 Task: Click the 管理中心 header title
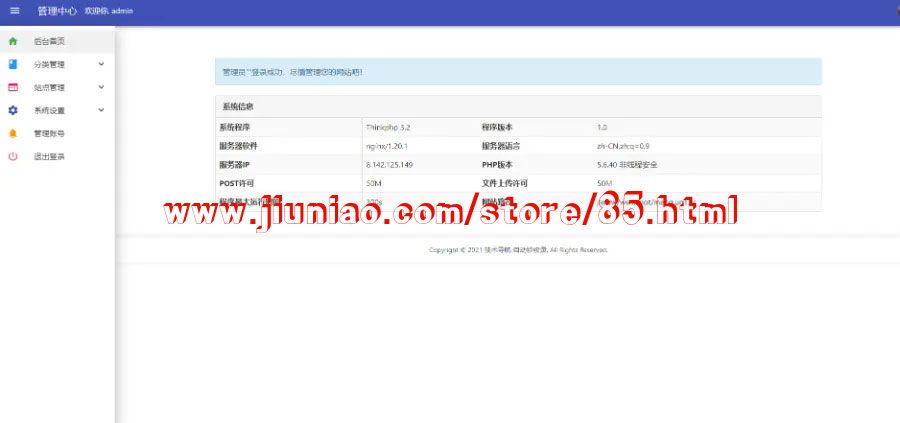tap(57, 11)
